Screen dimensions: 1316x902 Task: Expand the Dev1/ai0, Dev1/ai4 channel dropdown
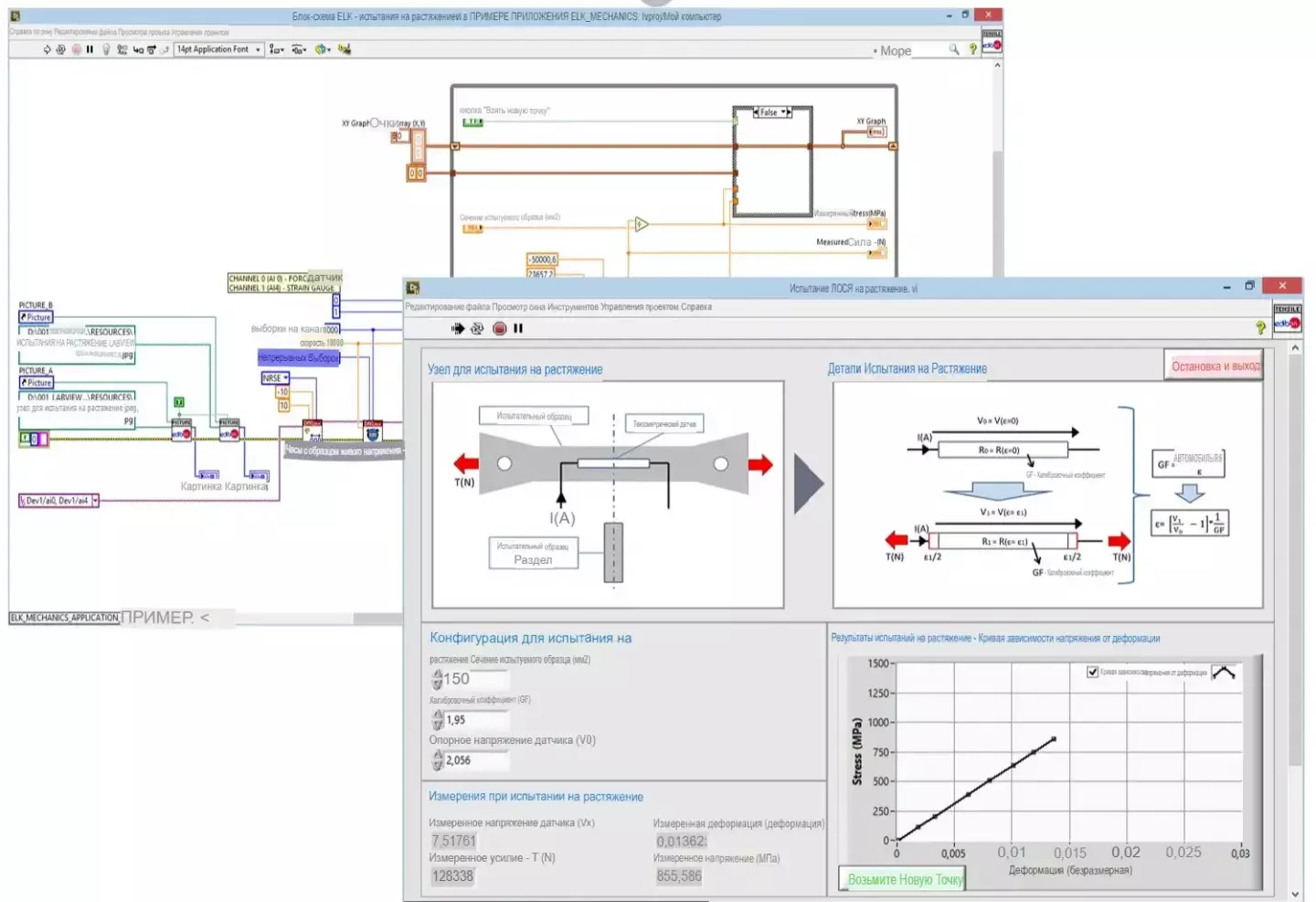coord(95,501)
